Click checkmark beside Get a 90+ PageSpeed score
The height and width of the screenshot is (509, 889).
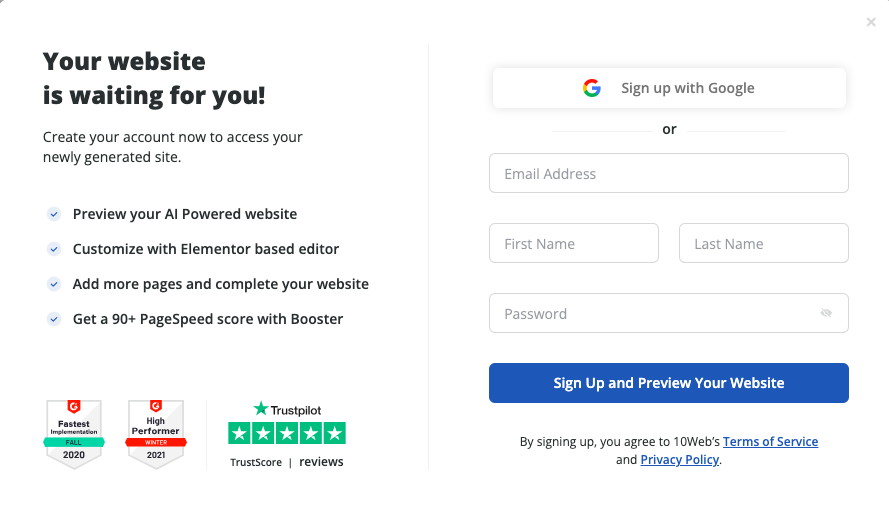click(54, 319)
